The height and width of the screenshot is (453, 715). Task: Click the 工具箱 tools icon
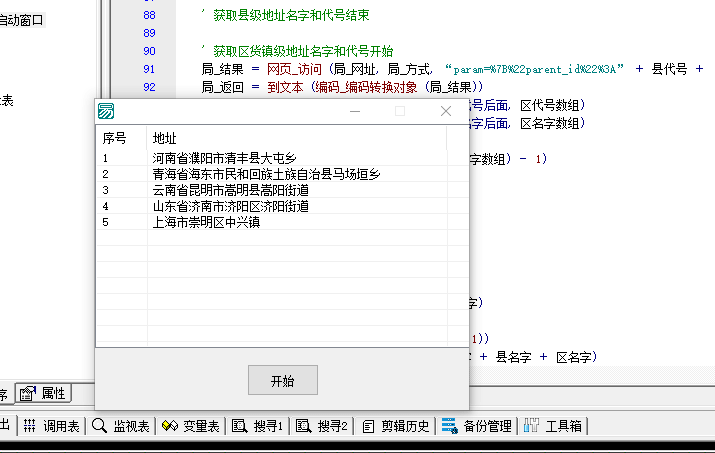click(x=531, y=425)
